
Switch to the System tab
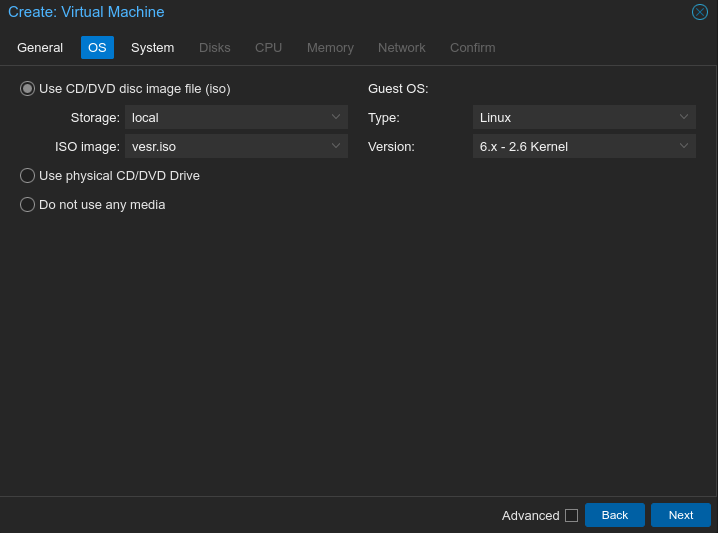pyautogui.click(x=152, y=48)
